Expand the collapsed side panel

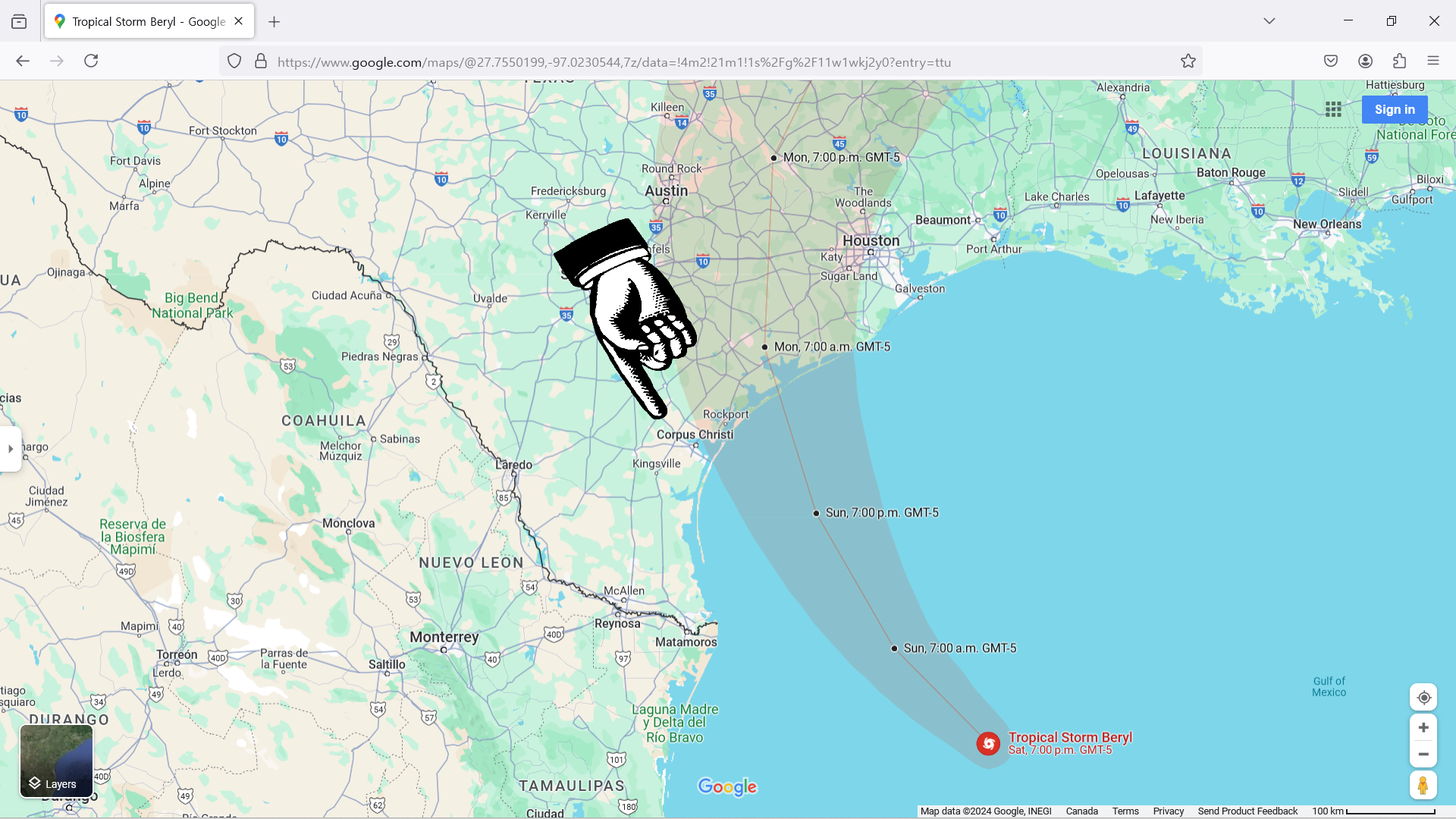pyautogui.click(x=11, y=449)
